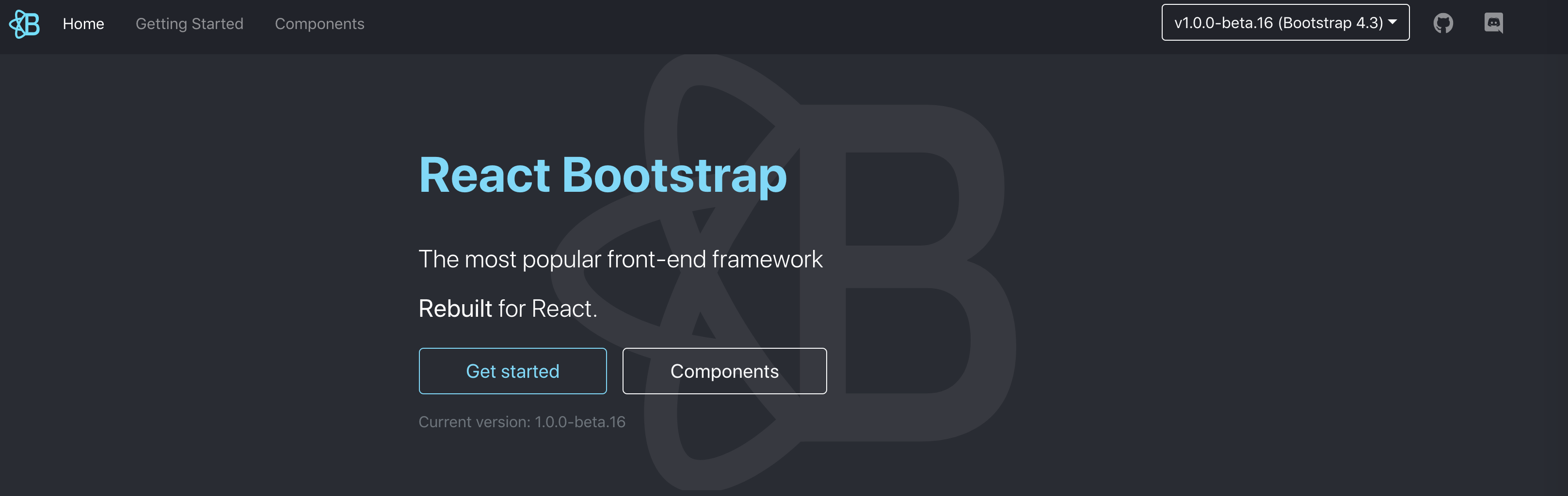
Task: Open Components in the top navbar
Action: pyautogui.click(x=320, y=24)
